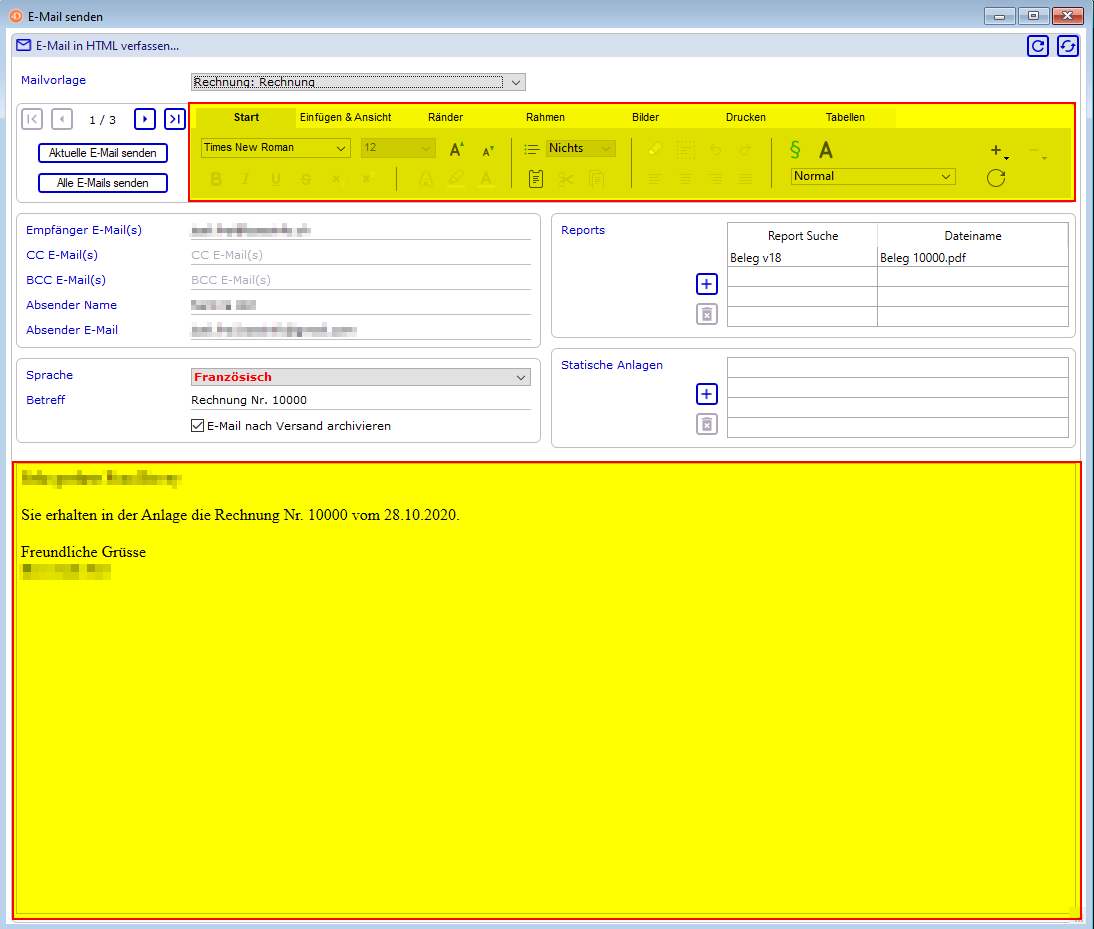The width and height of the screenshot is (1094, 929).
Task: Add a static attachment with plus icon
Action: tap(707, 394)
